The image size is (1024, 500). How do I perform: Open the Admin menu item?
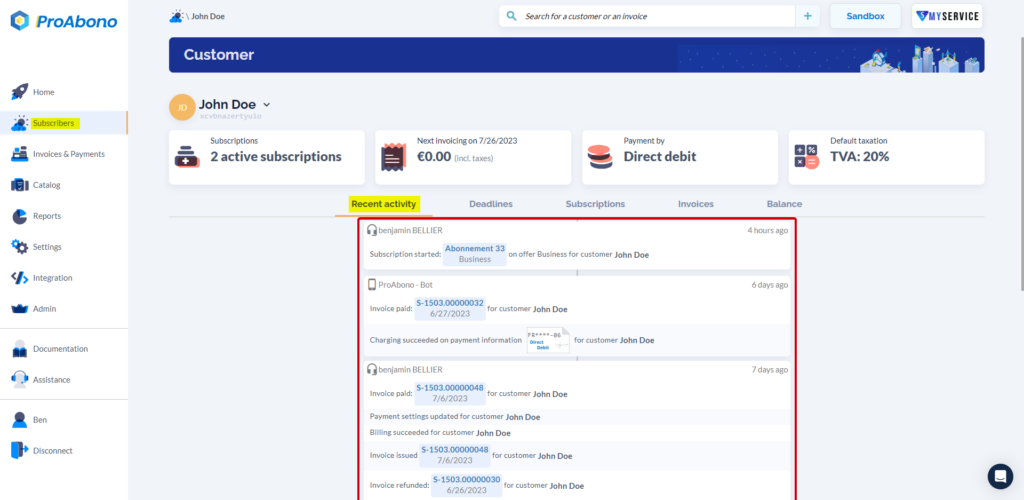point(44,309)
